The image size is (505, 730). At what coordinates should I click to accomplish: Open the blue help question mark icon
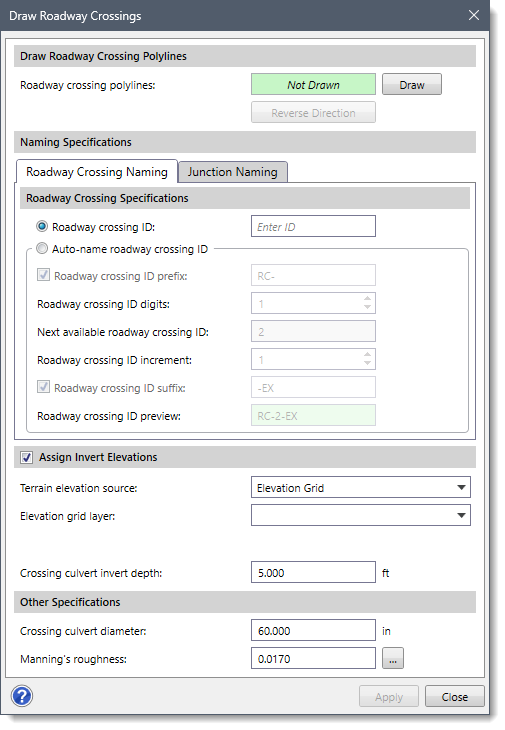click(x=22, y=696)
